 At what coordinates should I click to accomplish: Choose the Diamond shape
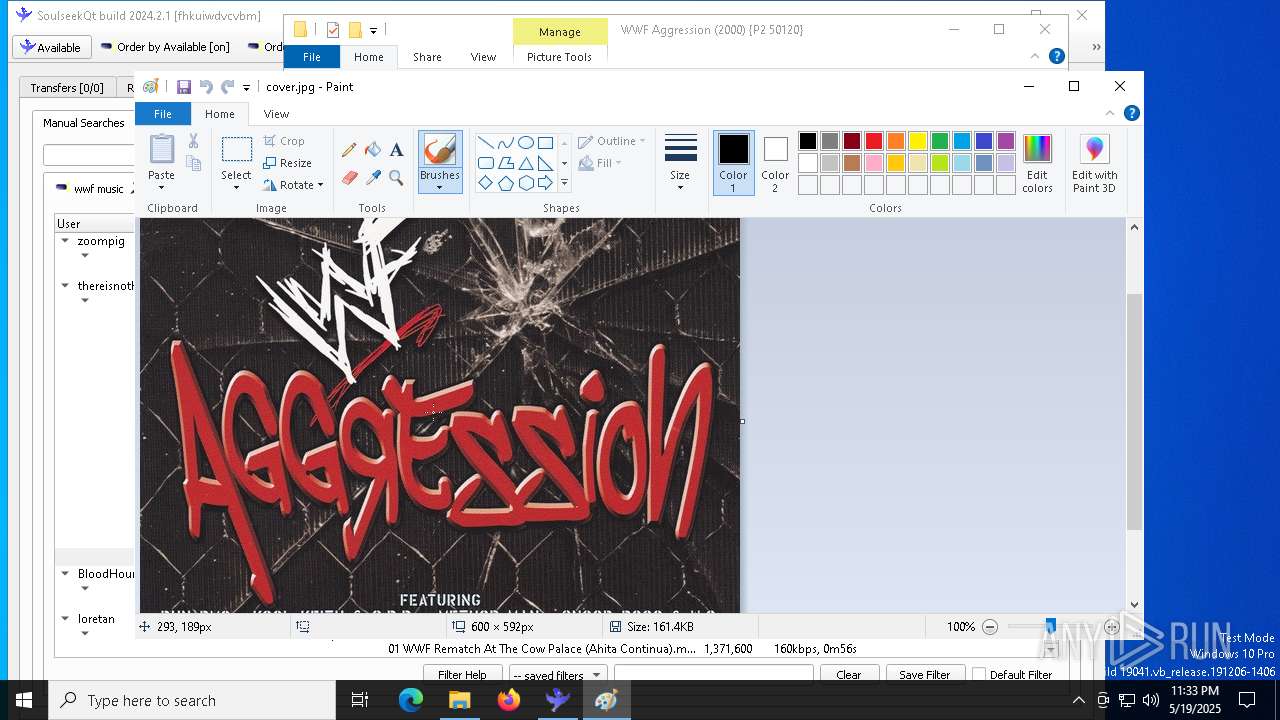point(485,183)
